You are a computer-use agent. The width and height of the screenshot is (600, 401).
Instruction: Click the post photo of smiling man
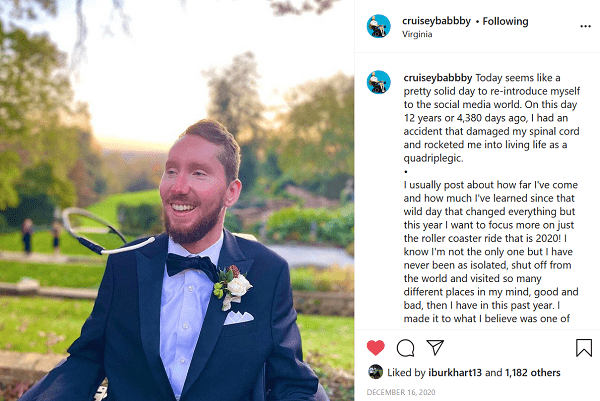177,200
